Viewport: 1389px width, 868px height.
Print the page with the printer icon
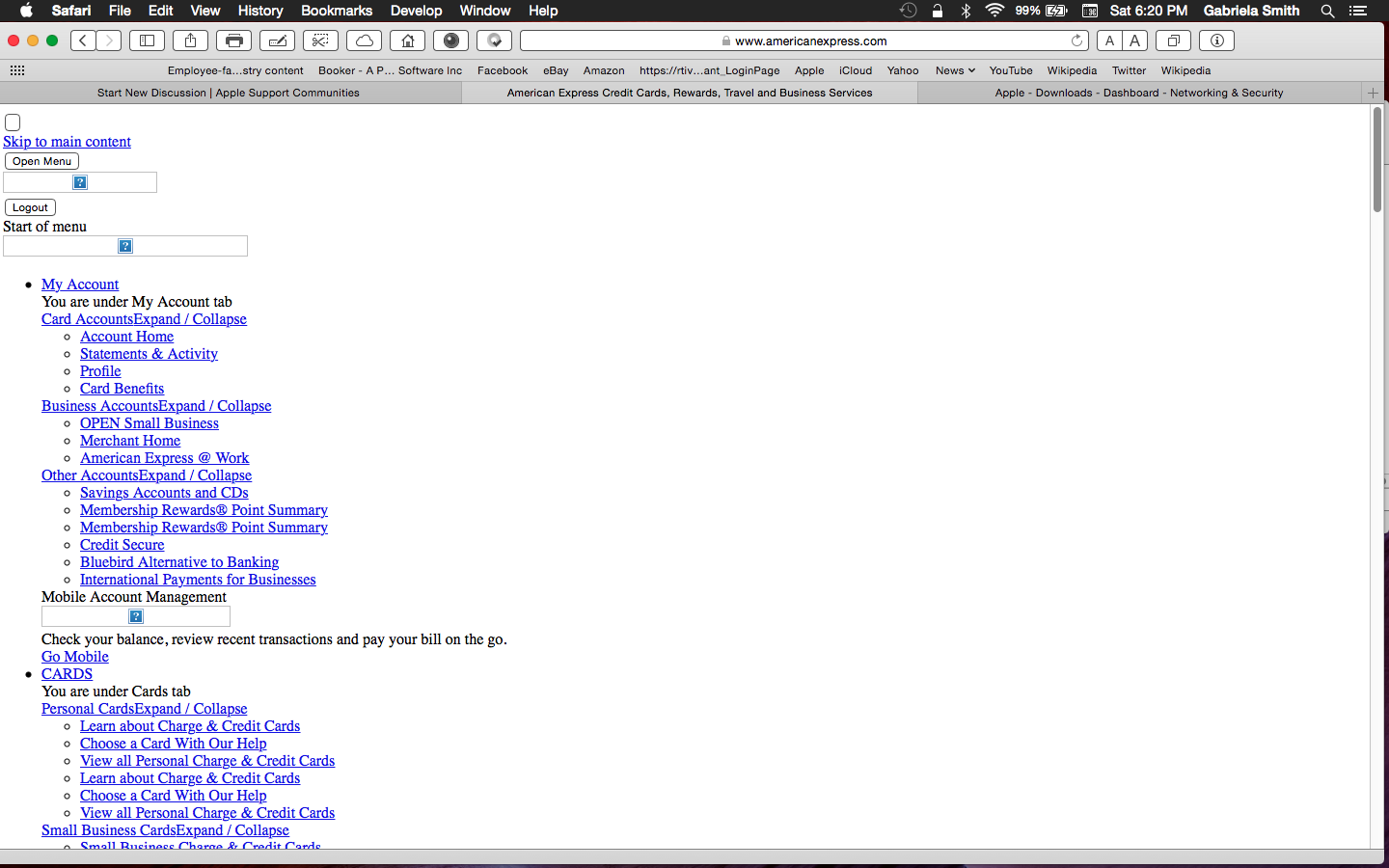(233, 41)
